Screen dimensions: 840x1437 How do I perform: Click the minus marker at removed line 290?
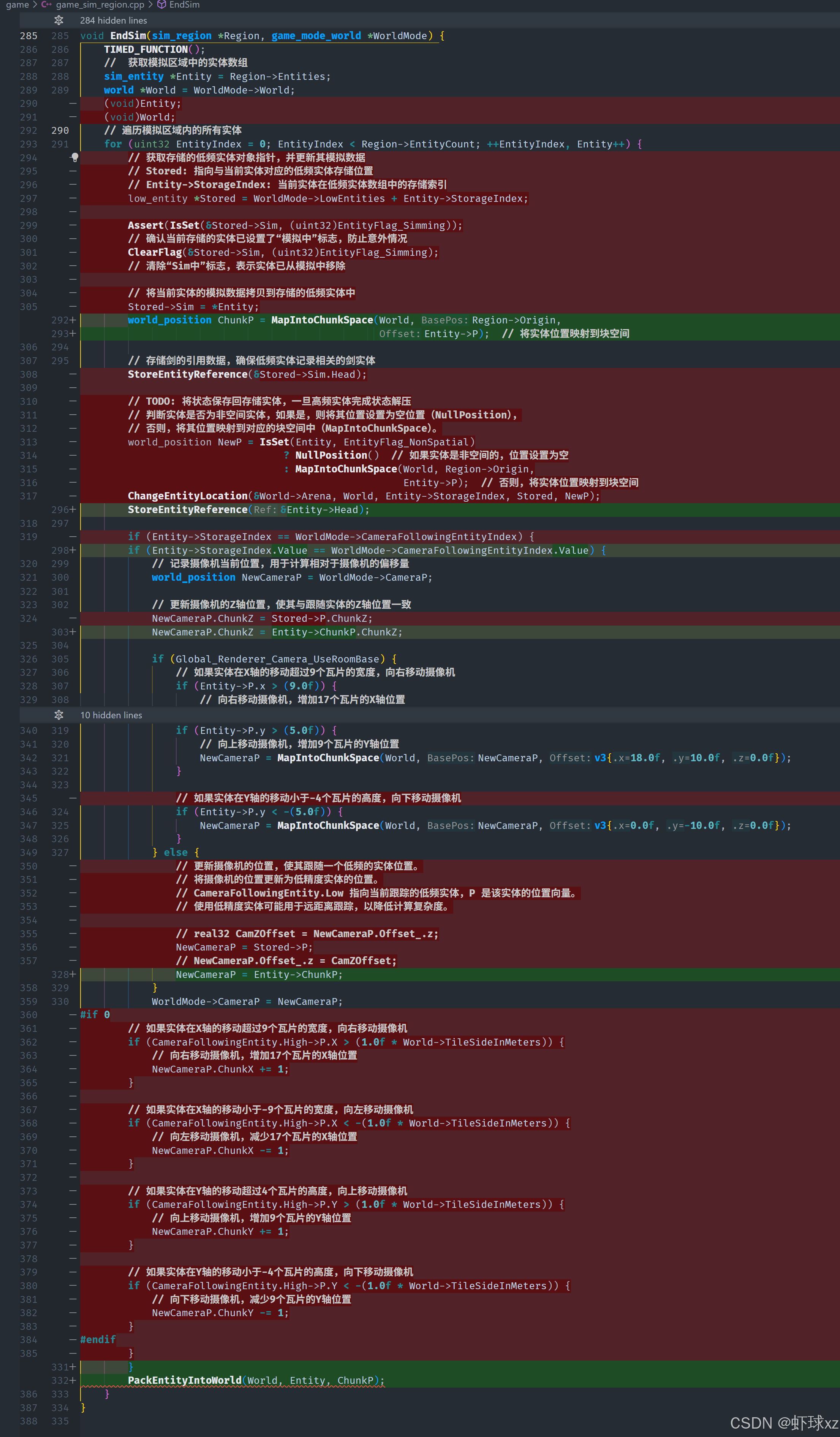point(73,103)
